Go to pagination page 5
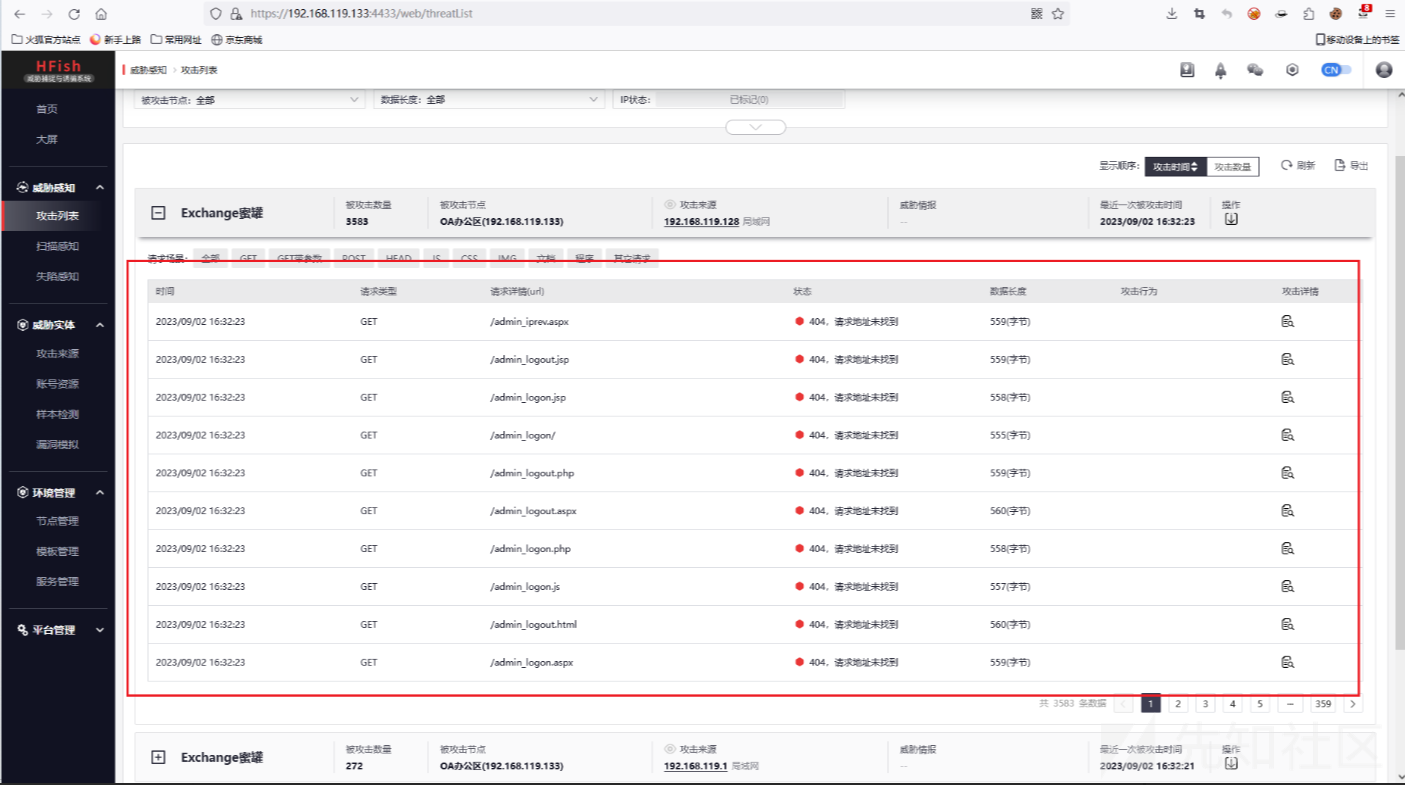 click(x=1260, y=704)
